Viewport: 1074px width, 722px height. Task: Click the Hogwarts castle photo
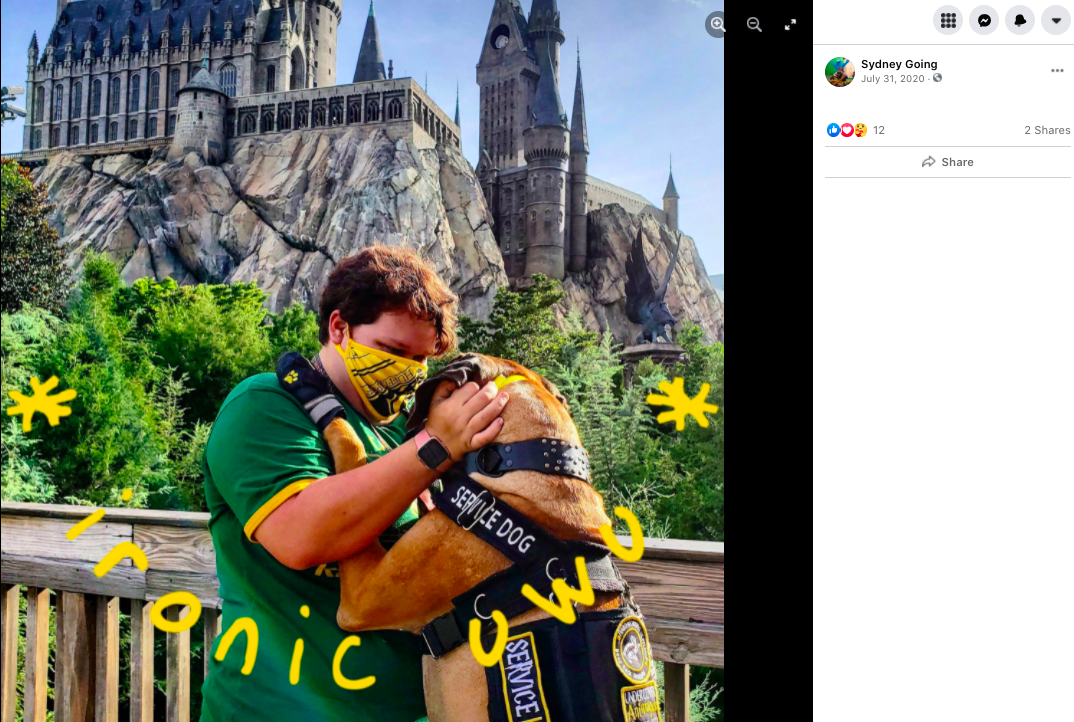tap(362, 361)
